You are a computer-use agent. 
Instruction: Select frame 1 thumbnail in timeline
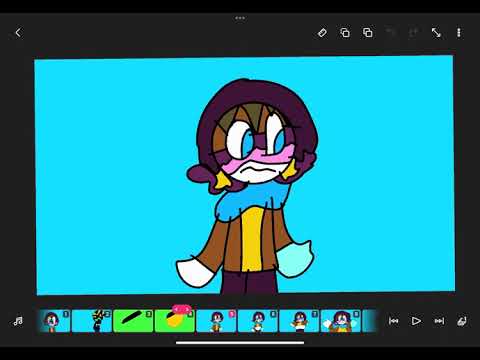pyautogui.click(x=54, y=321)
